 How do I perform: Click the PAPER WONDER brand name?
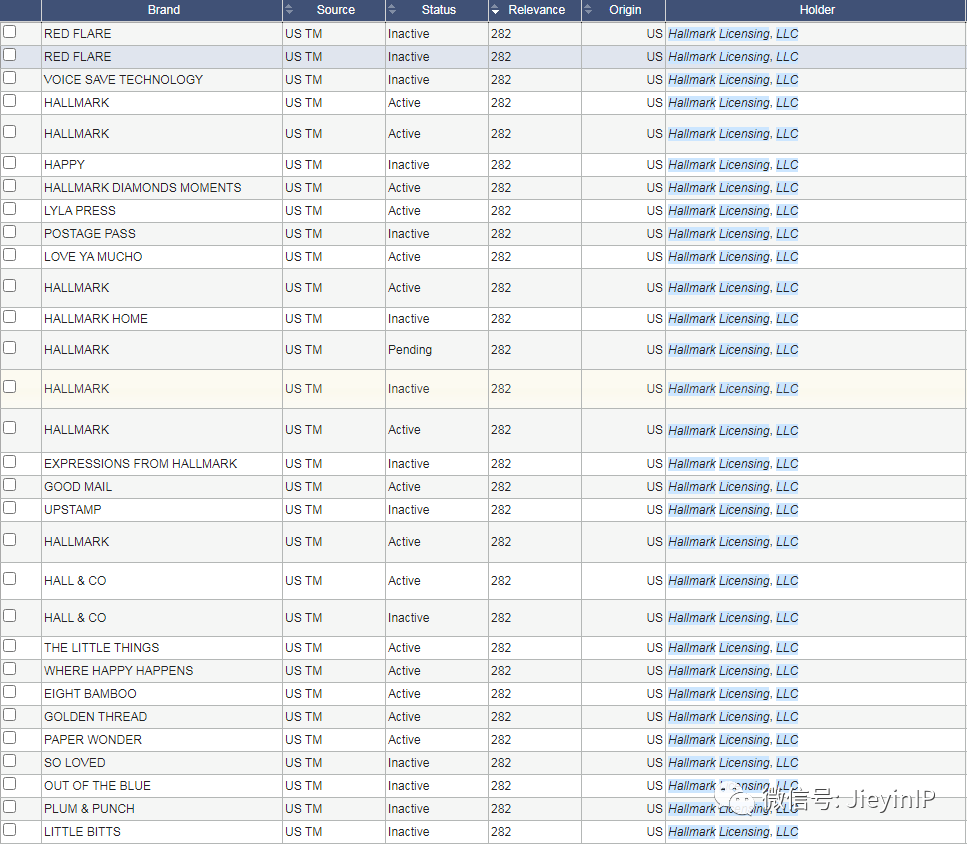point(93,740)
